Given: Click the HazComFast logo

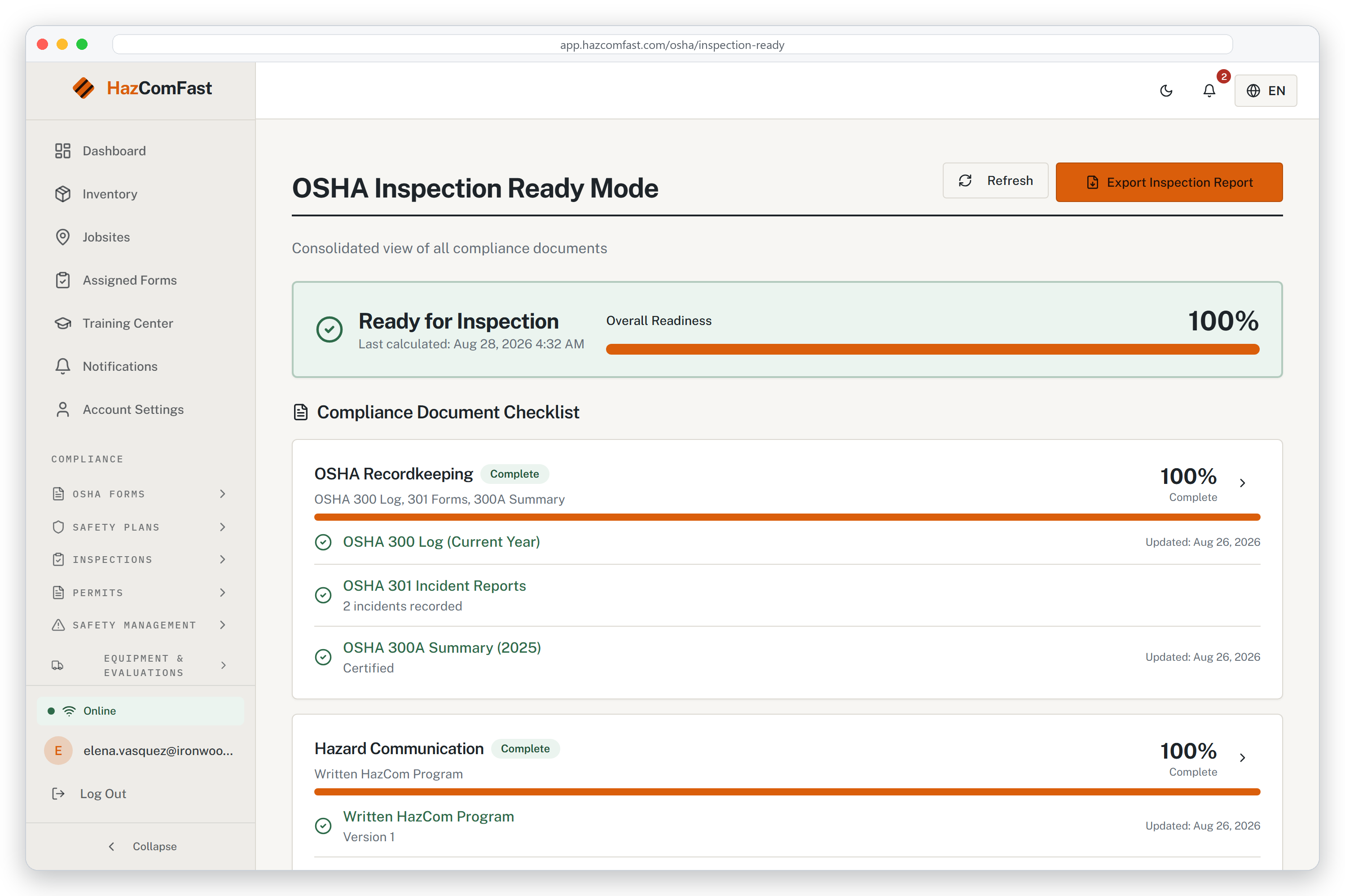Looking at the screenshot, I should (142, 88).
